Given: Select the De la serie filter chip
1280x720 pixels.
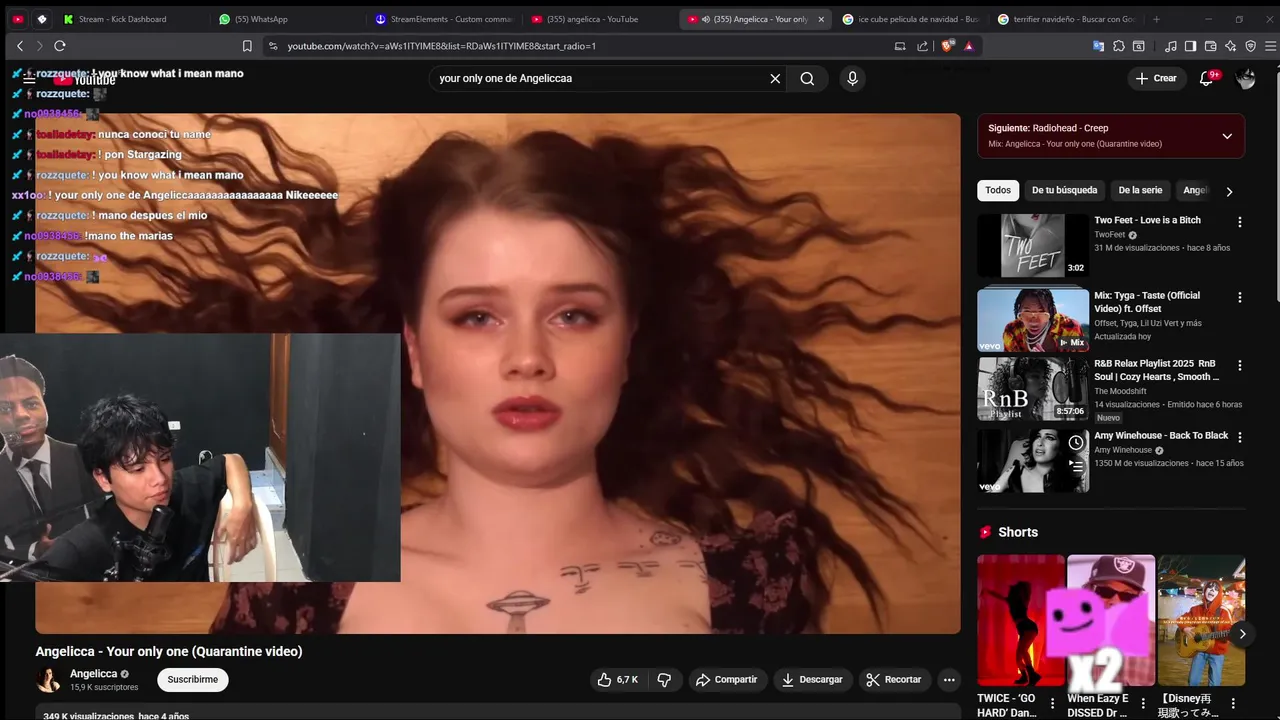Looking at the screenshot, I should (x=1140, y=190).
